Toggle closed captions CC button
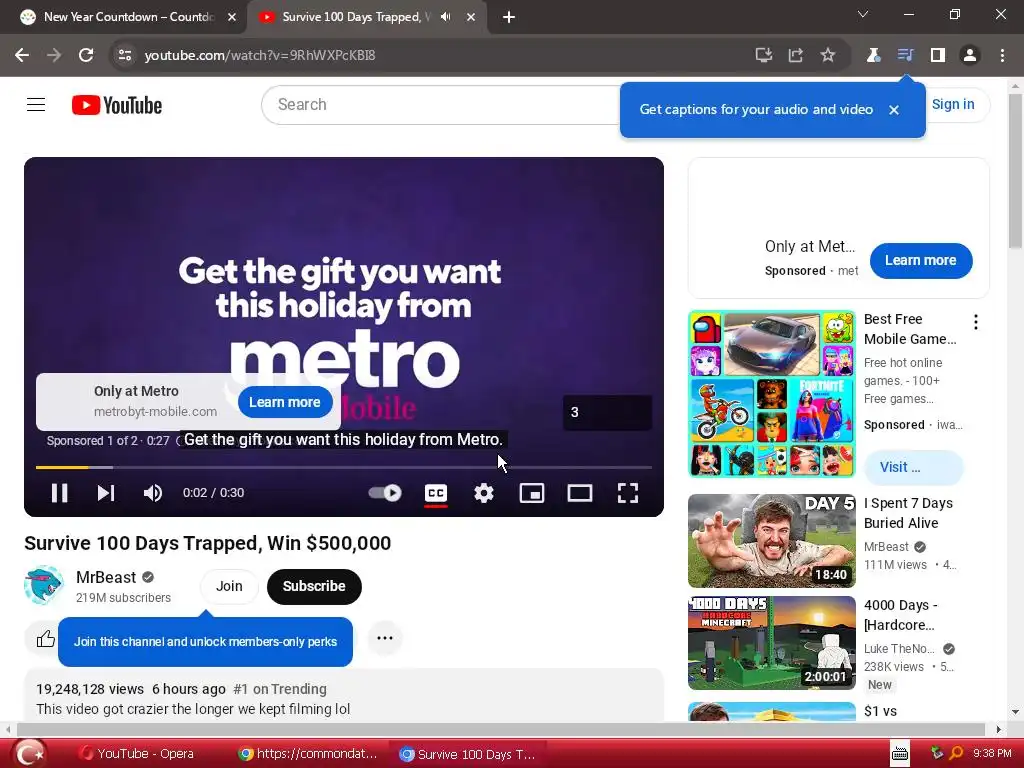Screen dimensions: 1024x768 point(436,493)
